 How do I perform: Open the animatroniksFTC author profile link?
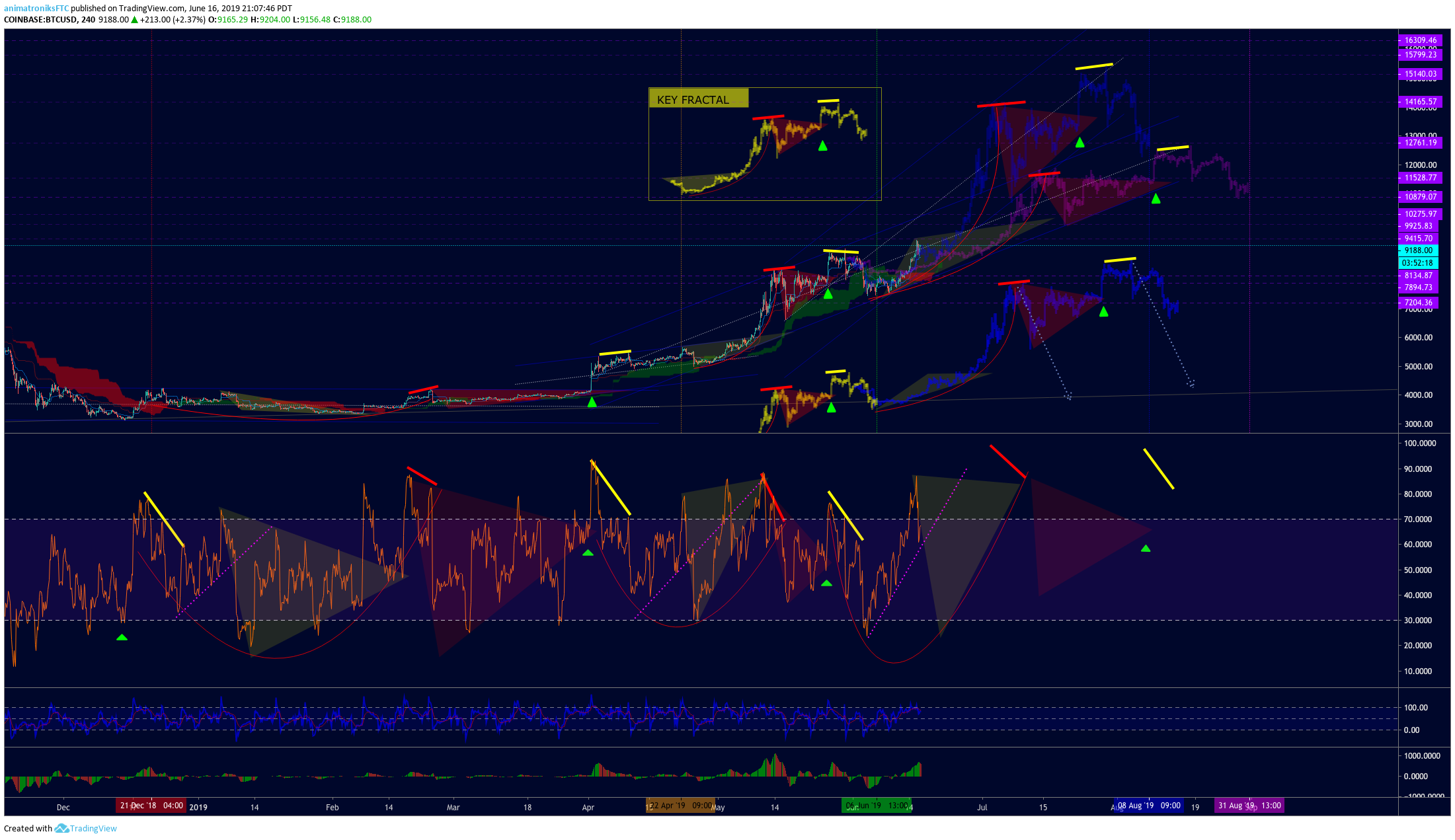pyautogui.click(x=36, y=9)
